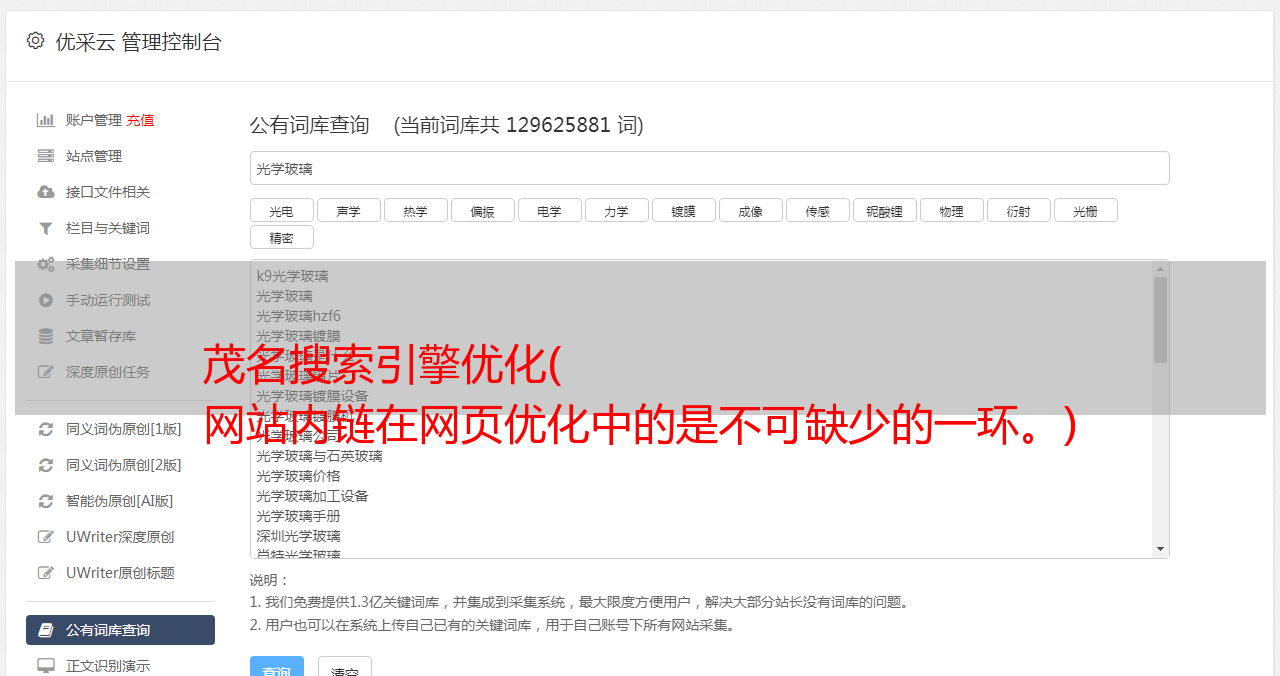The height and width of the screenshot is (676, 1280).
Task: Click the 清空 button
Action: coord(345,667)
